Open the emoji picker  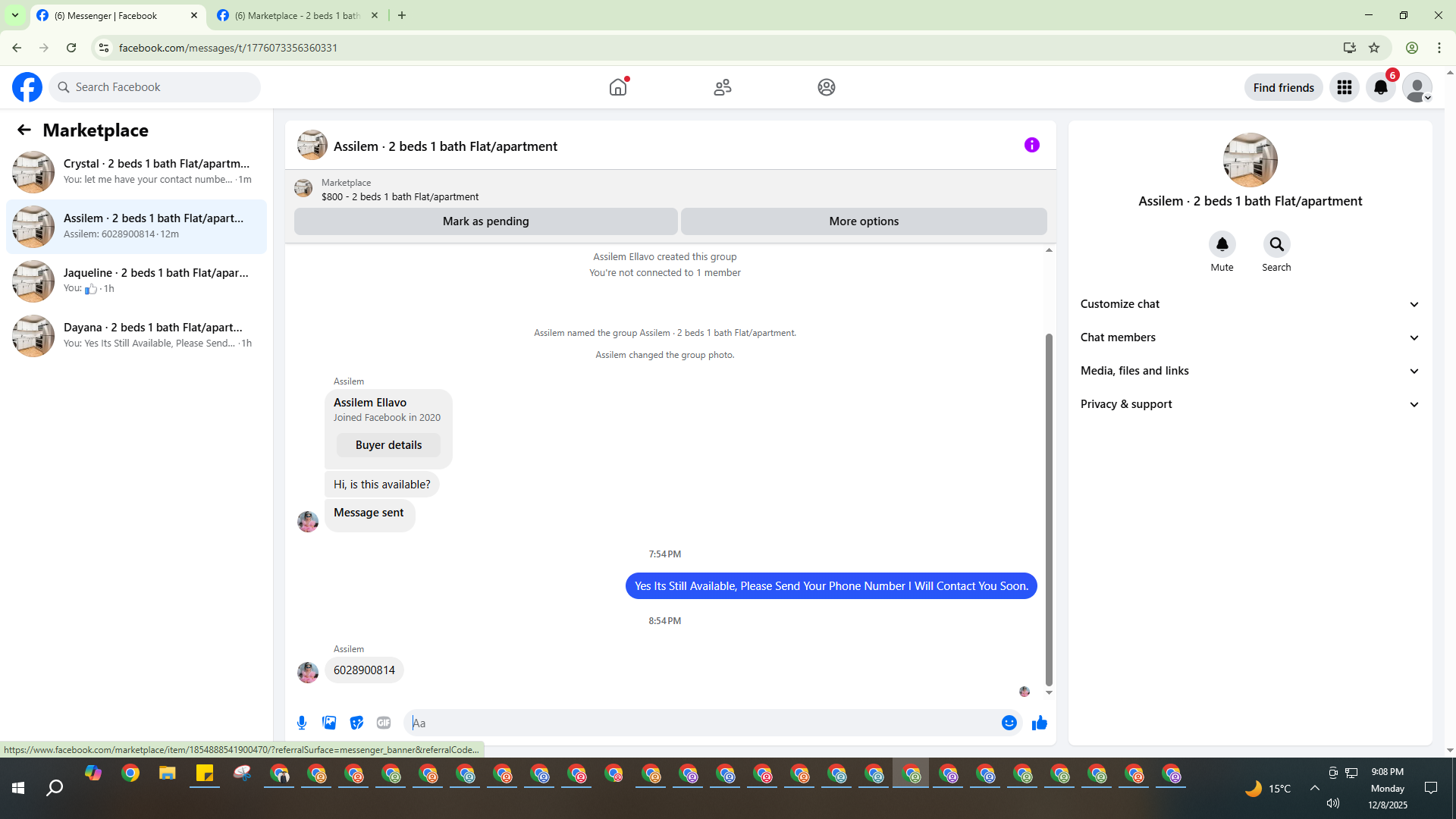pos(1009,723)
